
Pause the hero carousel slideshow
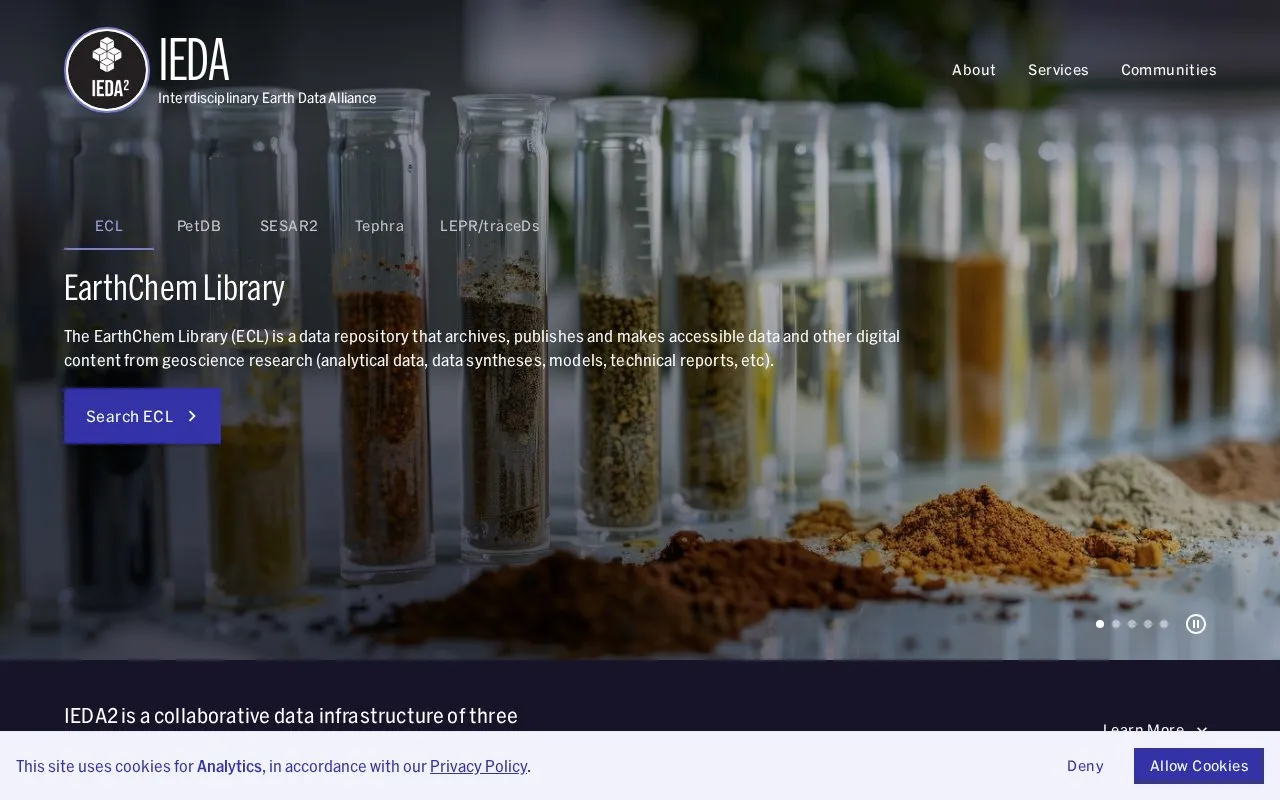tap(1196, 624)
